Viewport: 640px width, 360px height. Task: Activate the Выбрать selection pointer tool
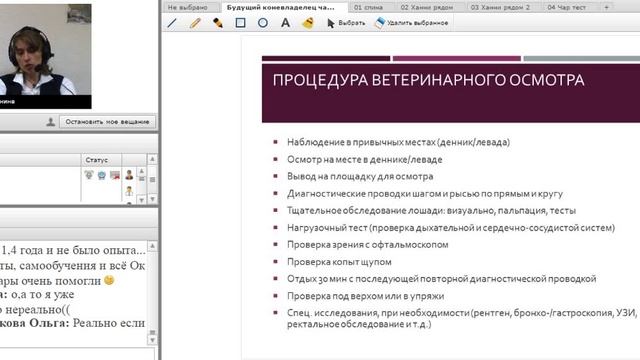point(346,23)
